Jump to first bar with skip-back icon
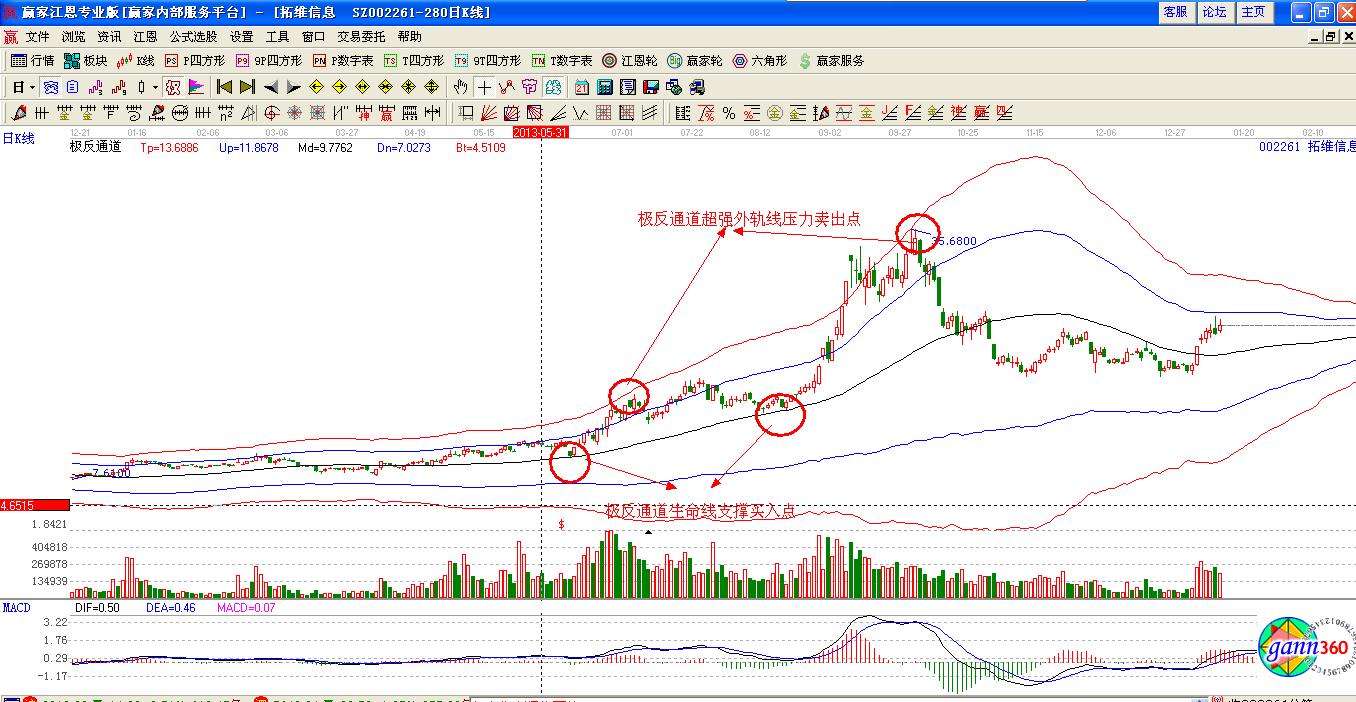This screenshot has height=702, width=1356. click(x=224, y=87)
